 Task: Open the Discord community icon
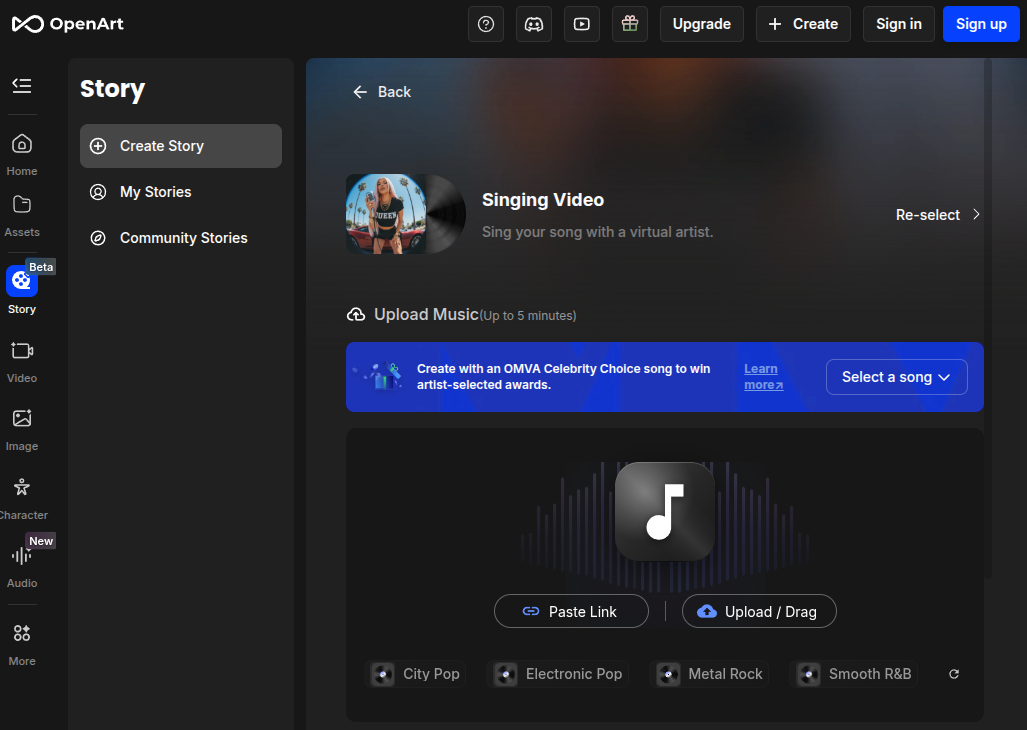(x=534, y=24)
